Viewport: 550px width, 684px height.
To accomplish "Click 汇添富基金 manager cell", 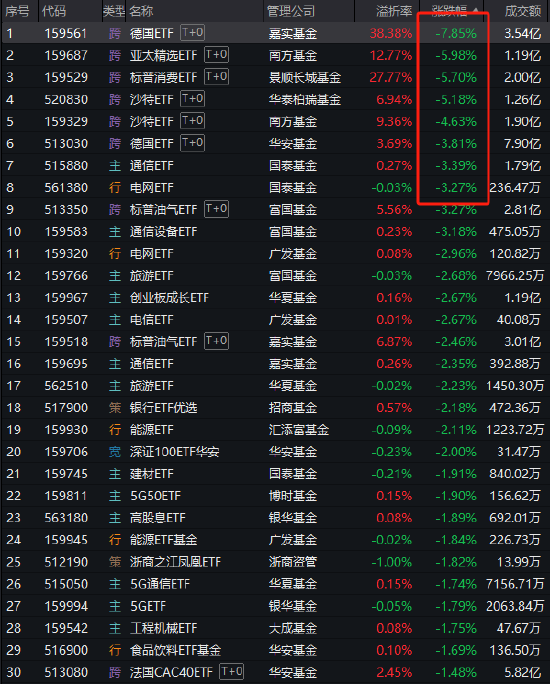I will point(299,430).
